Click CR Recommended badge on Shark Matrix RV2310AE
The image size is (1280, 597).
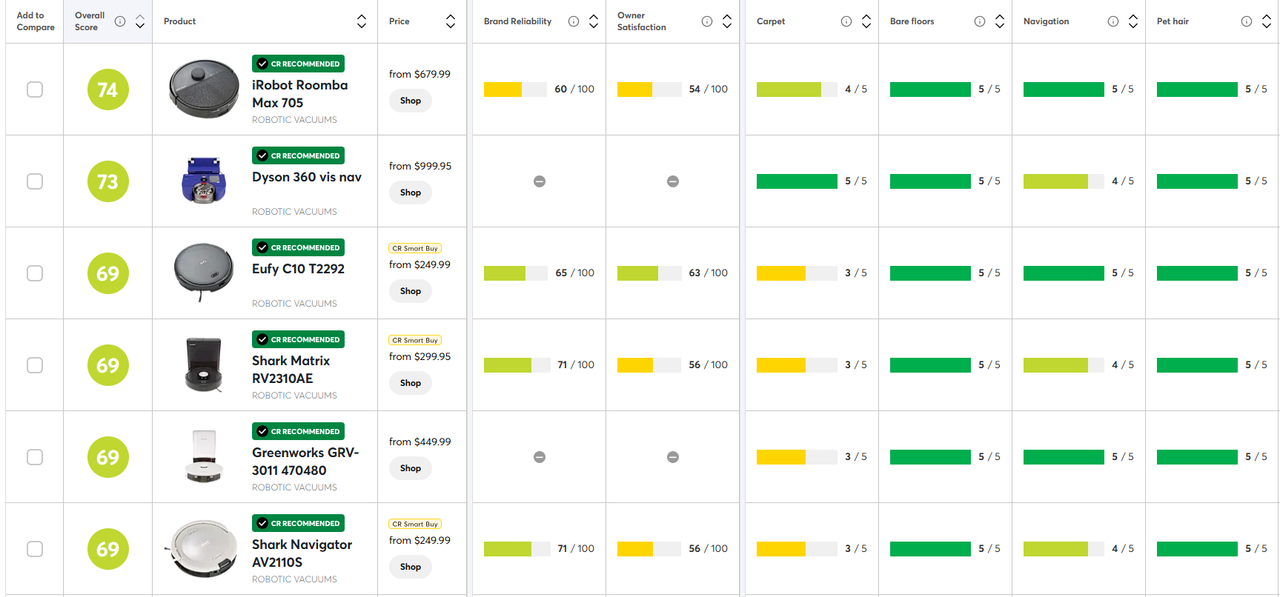coord(298,339)
